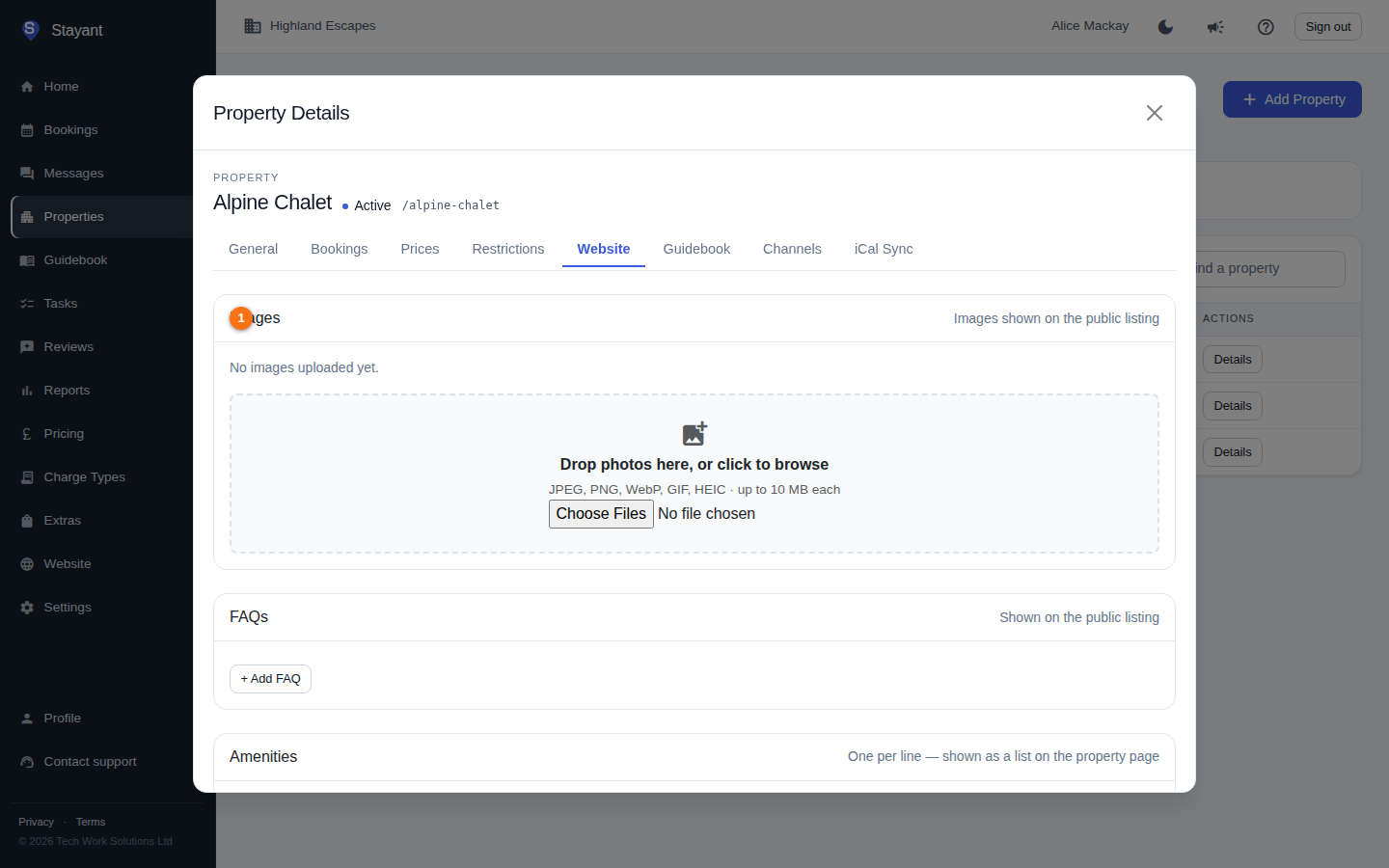Open the announcements megaphone icon
This screenshot has width=1389, height=868.
tap(1215, 27)
